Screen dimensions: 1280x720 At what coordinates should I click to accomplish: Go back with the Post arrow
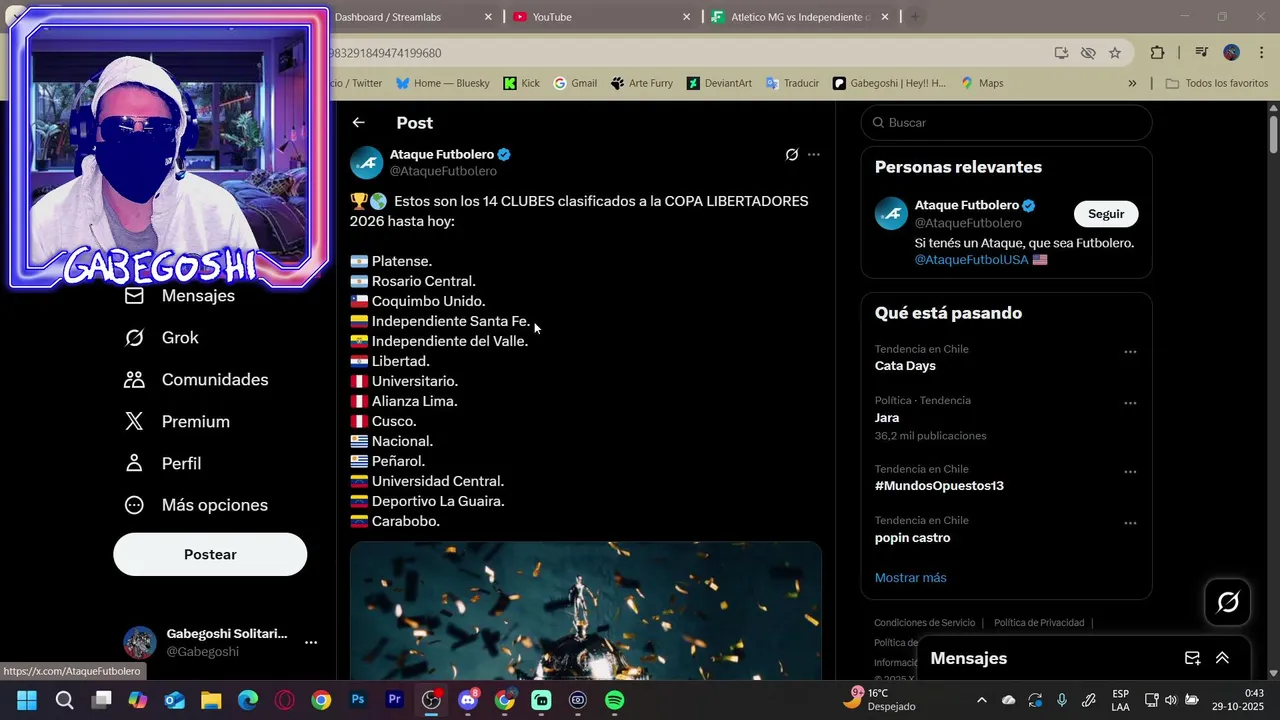click(x=358, y=122)
